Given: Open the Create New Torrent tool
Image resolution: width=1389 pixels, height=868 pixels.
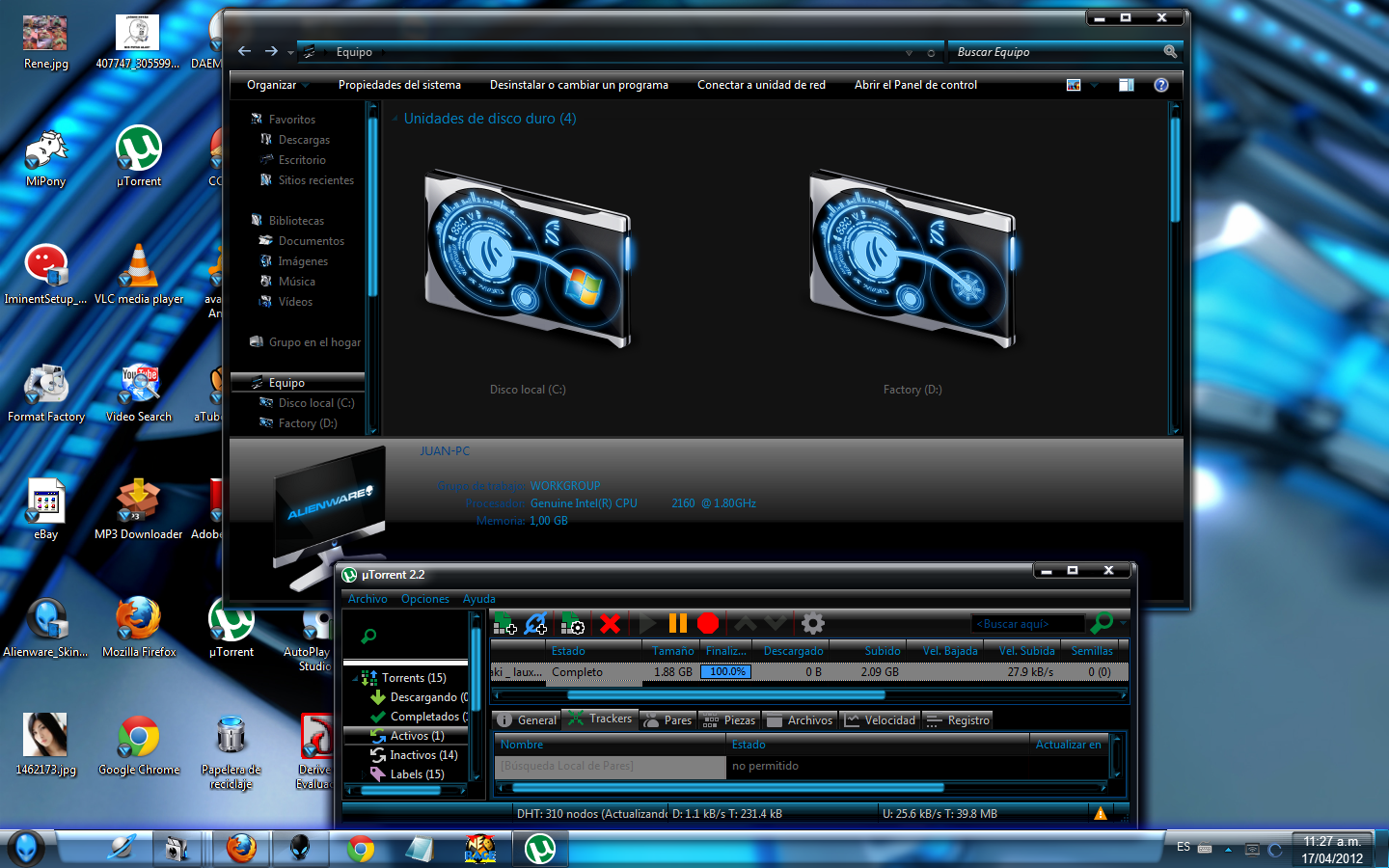Looking at the screenshot, I should (573, 624).
